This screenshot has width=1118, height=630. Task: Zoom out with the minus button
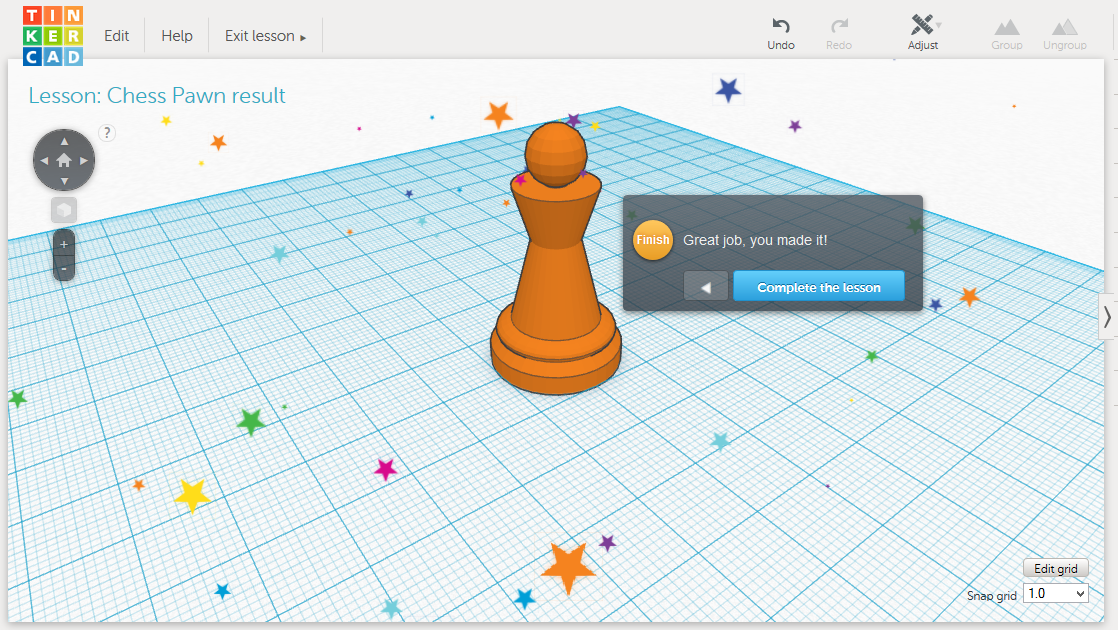(x=64, y=269)
